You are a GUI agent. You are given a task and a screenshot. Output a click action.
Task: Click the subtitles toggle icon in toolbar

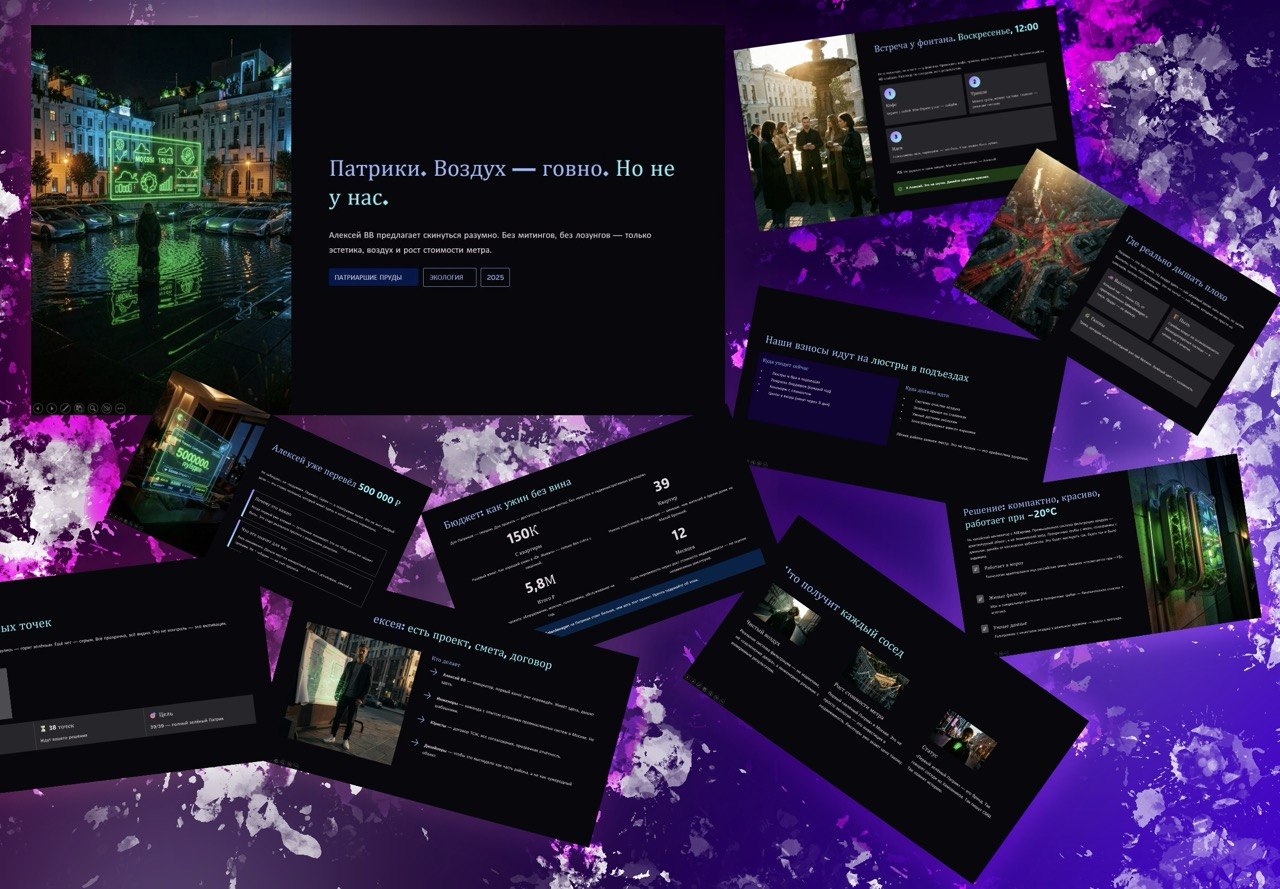click(107, 408)
